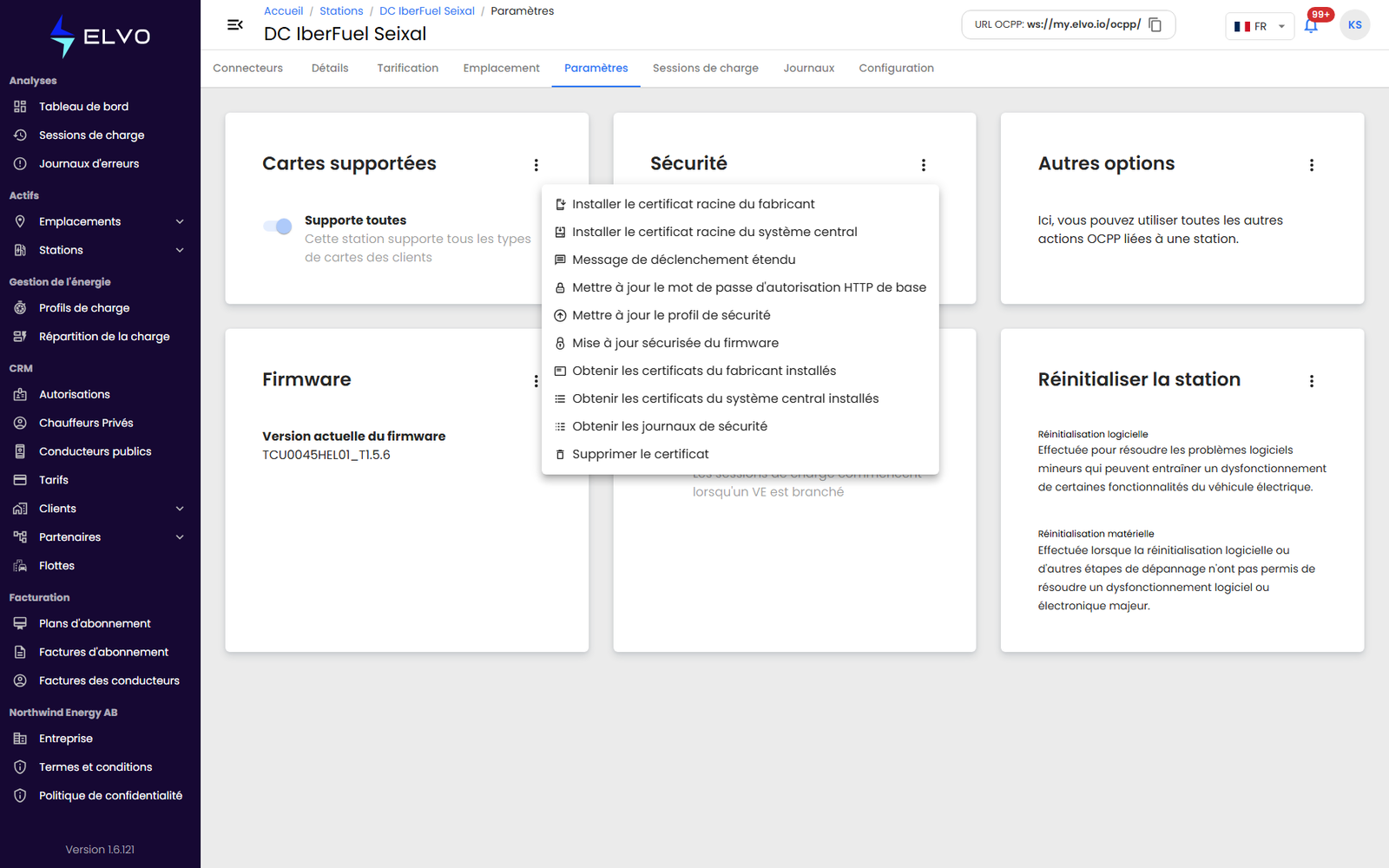1389x868 pixels.
Task: Select Obtenir les journaux de sécurité
Action: (x=741, y=426)
